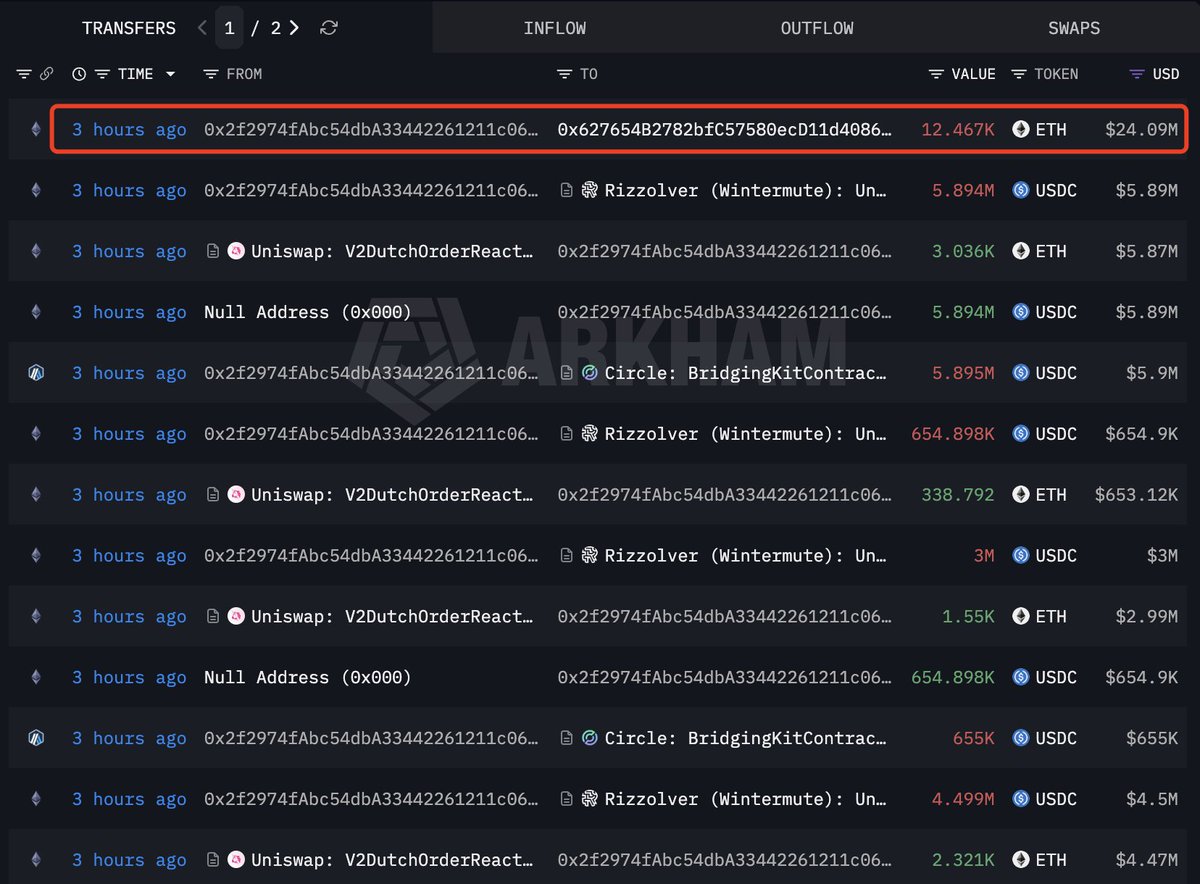Click the 4.499M value cell
Screen dimensions: 1200x884
[x=963, y=799]
